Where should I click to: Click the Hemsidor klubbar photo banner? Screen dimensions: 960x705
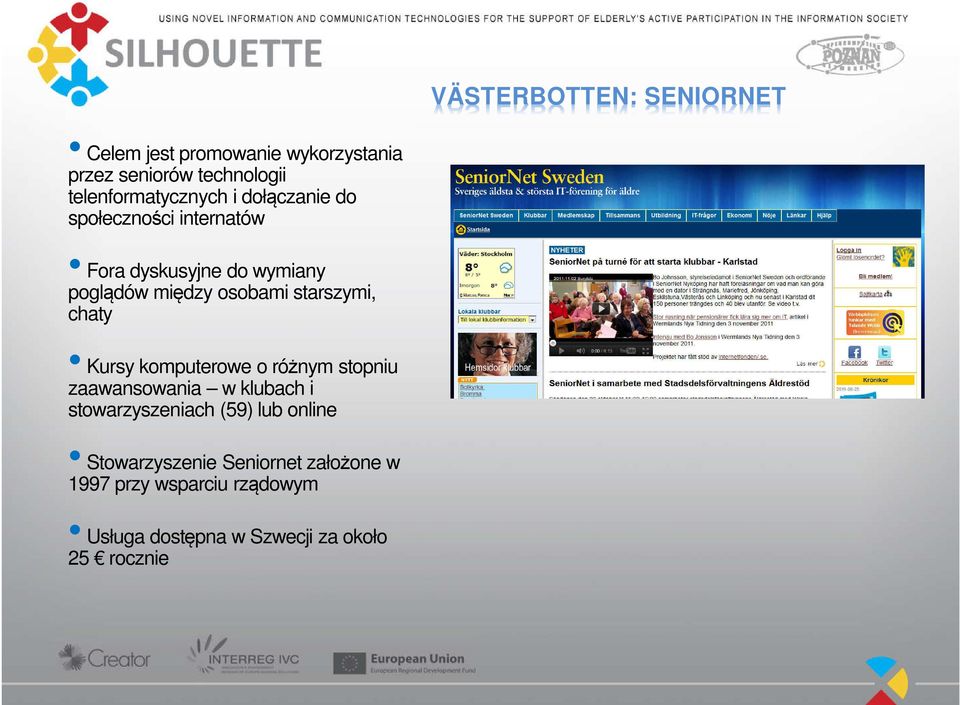click(x=497, y=354)
